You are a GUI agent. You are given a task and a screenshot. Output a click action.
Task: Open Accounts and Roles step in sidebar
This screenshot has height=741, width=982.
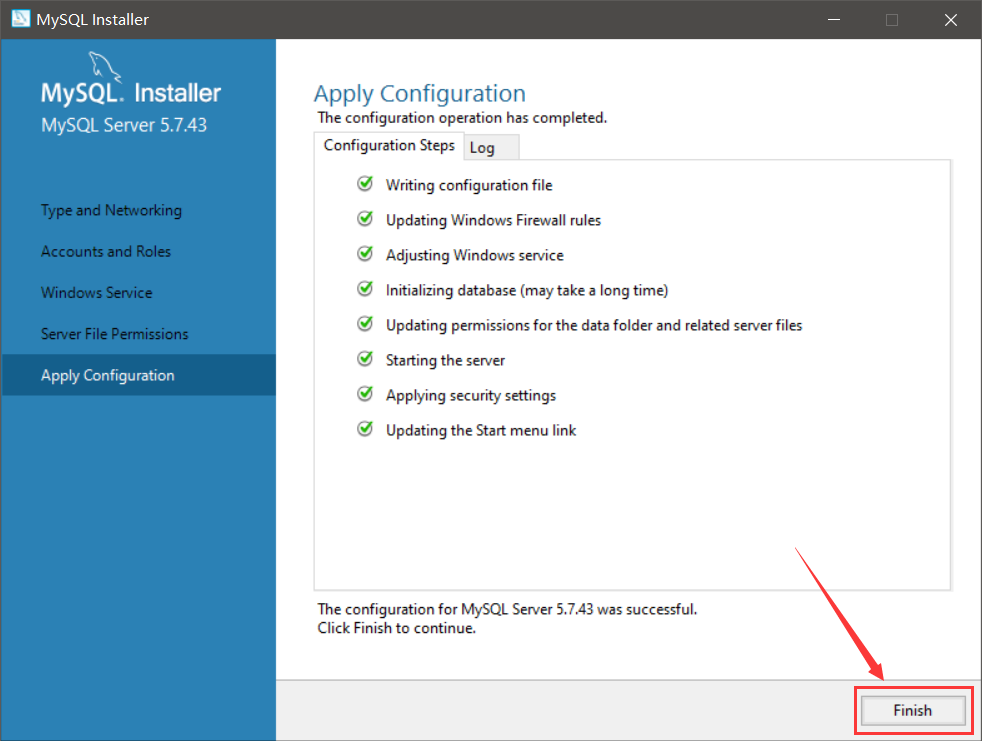coord(106,251)
